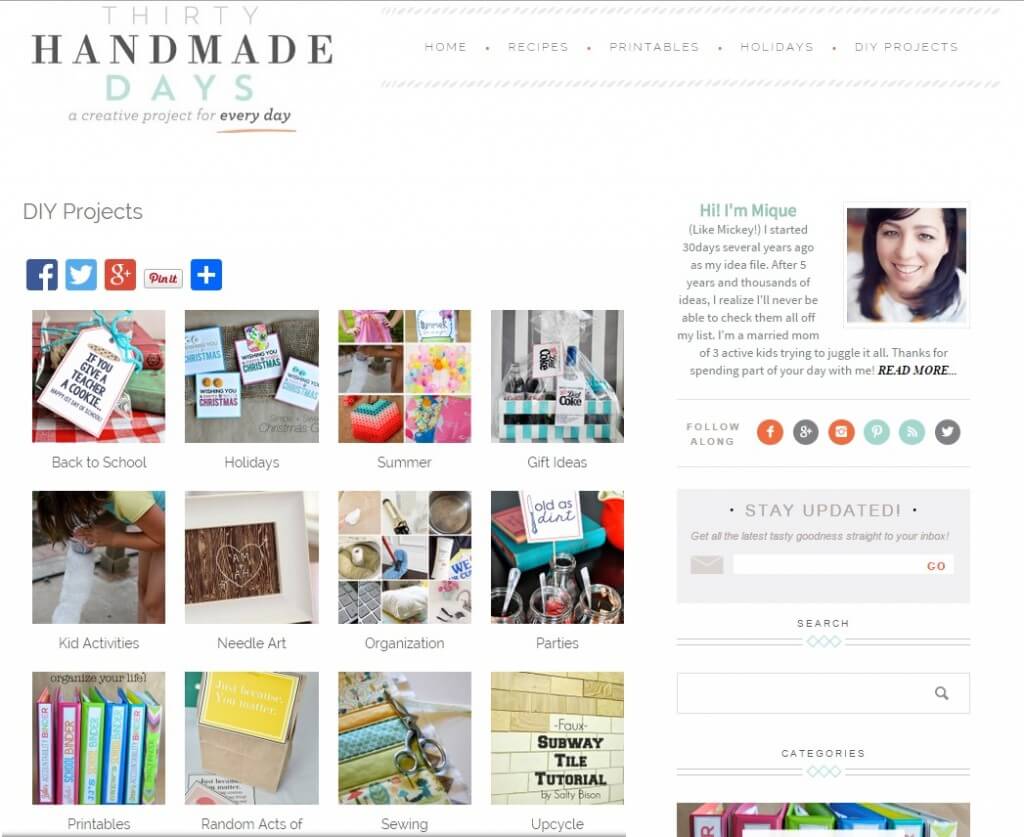Viewport: 1024px width, 837px height.
Task: Click the Stay Updated email input field
Action: (x=827, y=565)
